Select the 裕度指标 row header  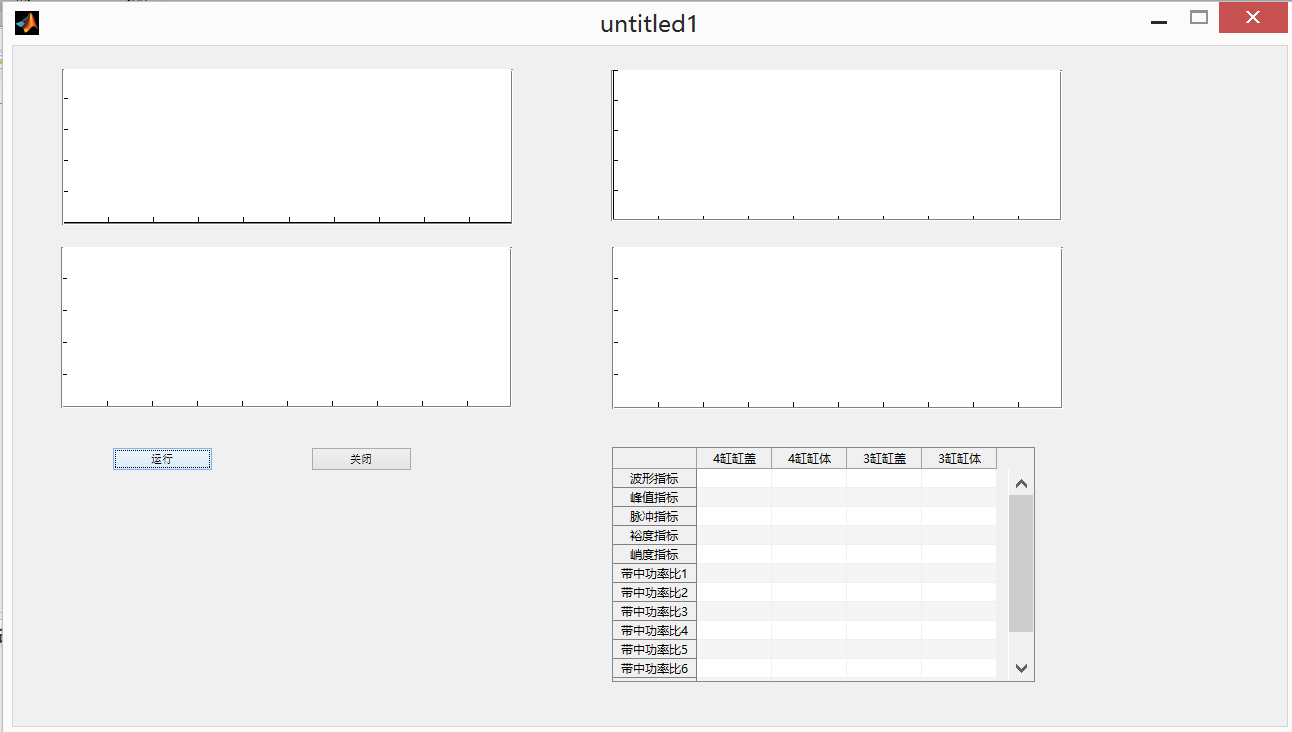click(x=654, y=535)
